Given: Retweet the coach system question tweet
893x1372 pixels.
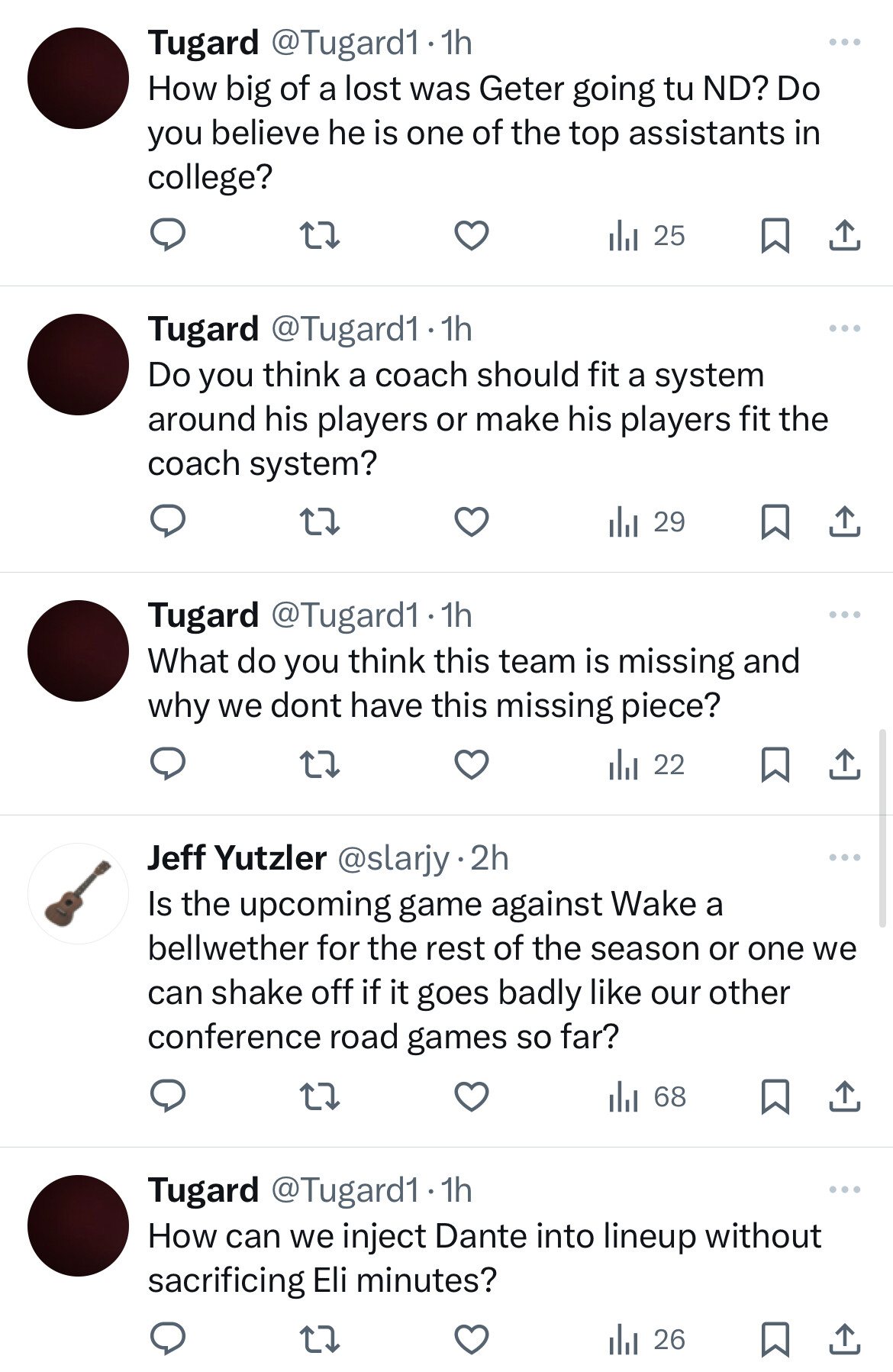Looking at the screenshot, I should [x=319, y=521].
